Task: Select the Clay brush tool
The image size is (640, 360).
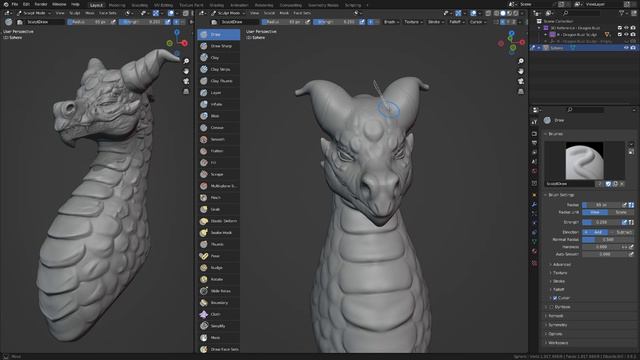Action: (218, 58)
